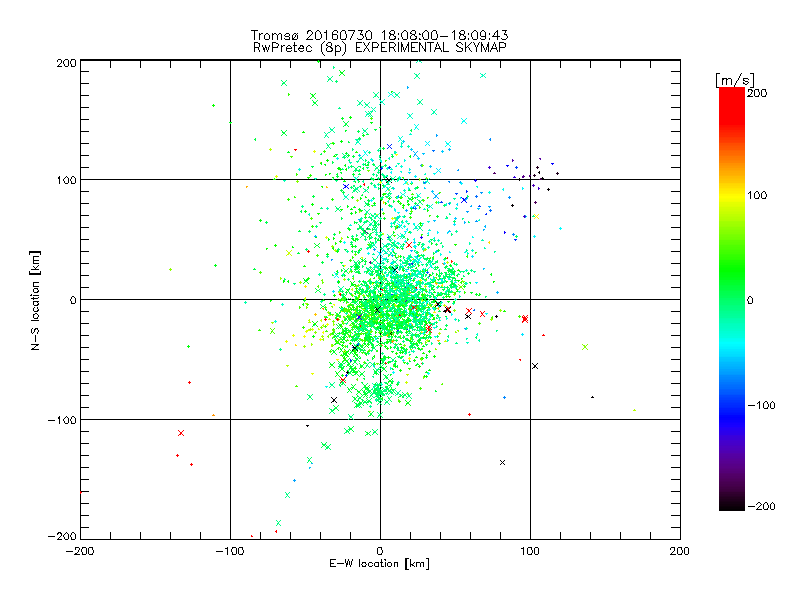The width and height of the screenshot is (800, 600).
Task: Click the red section of the colorbar
Action: coord(732,107)
